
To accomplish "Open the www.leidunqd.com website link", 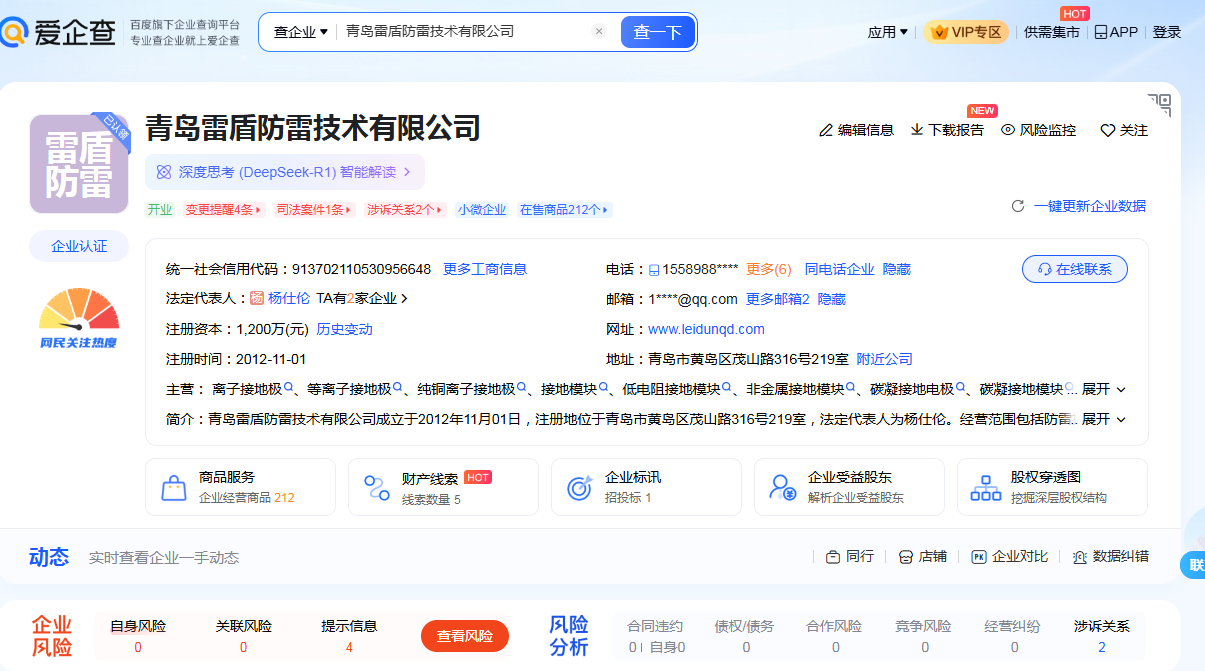I will tap(706, 329).
